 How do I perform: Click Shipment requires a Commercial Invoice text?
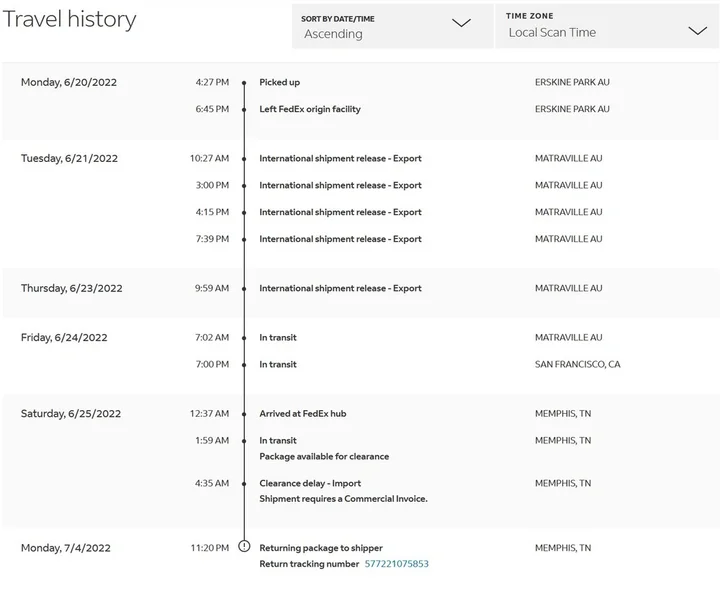343,499
